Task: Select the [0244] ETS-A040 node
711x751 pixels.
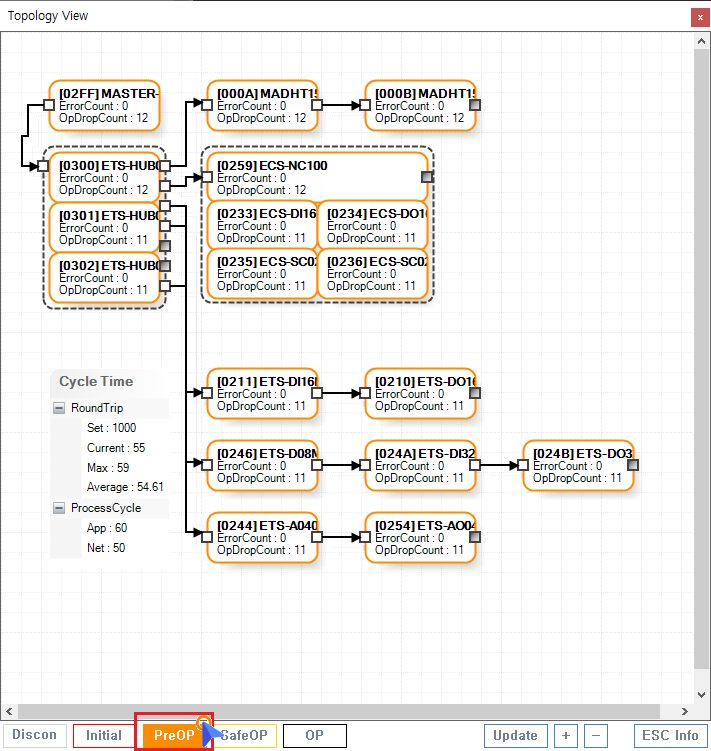Action: pyautogui.click(x=262, y=538)
